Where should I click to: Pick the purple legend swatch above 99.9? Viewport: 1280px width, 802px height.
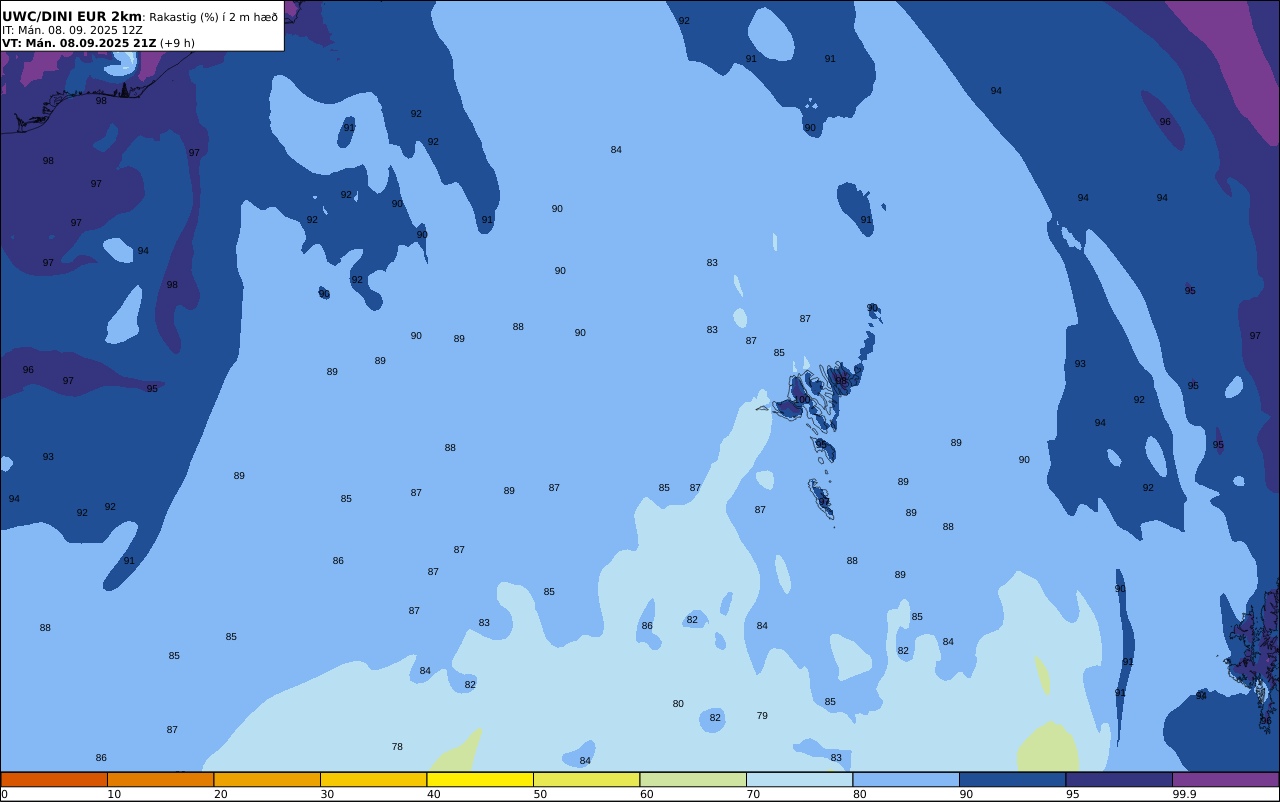click(x=1225, y=779)
